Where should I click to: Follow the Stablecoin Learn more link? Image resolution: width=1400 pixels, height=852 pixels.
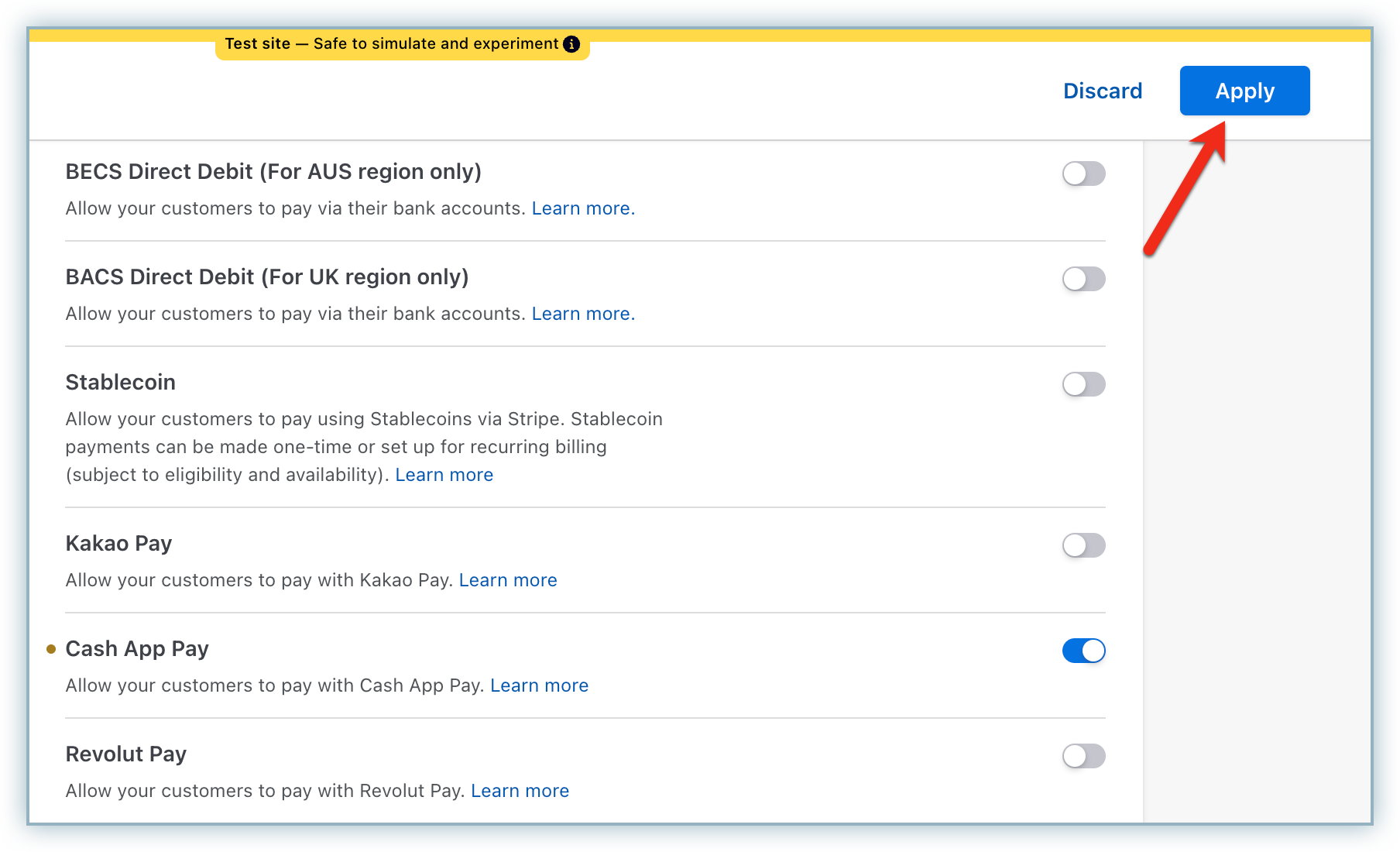pos(444,475)
